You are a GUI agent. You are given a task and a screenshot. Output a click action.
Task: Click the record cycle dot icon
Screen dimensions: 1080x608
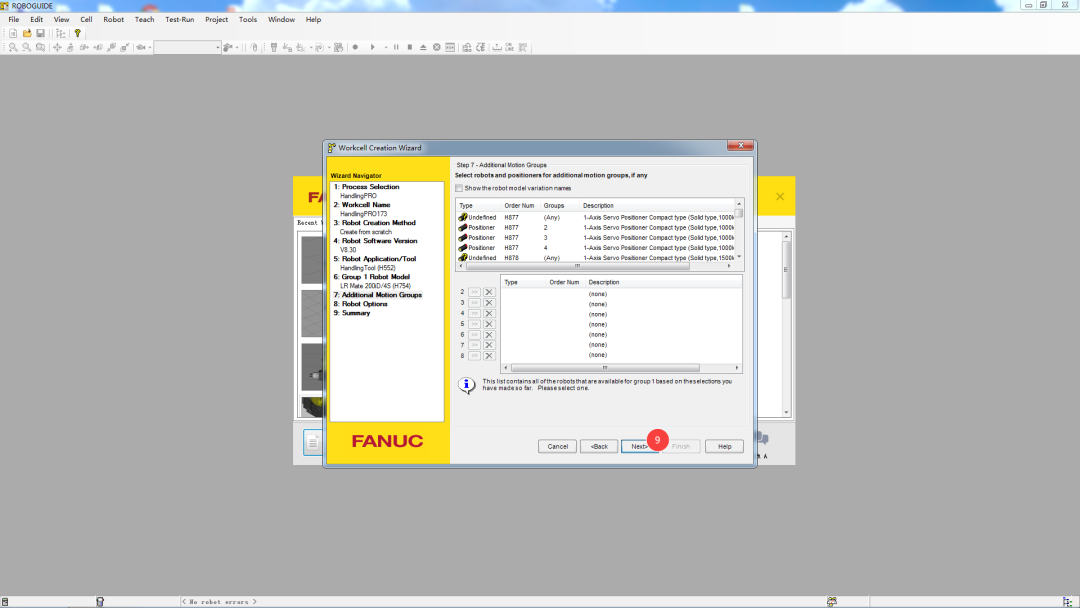pos(355,48)
